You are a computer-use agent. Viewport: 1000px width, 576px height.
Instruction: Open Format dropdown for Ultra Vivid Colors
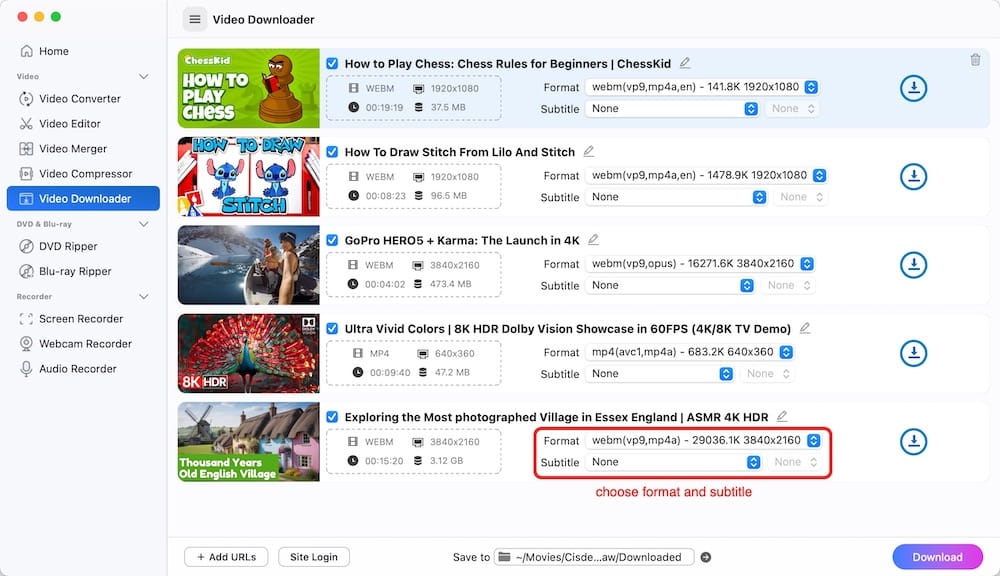[x=689, y=351]
